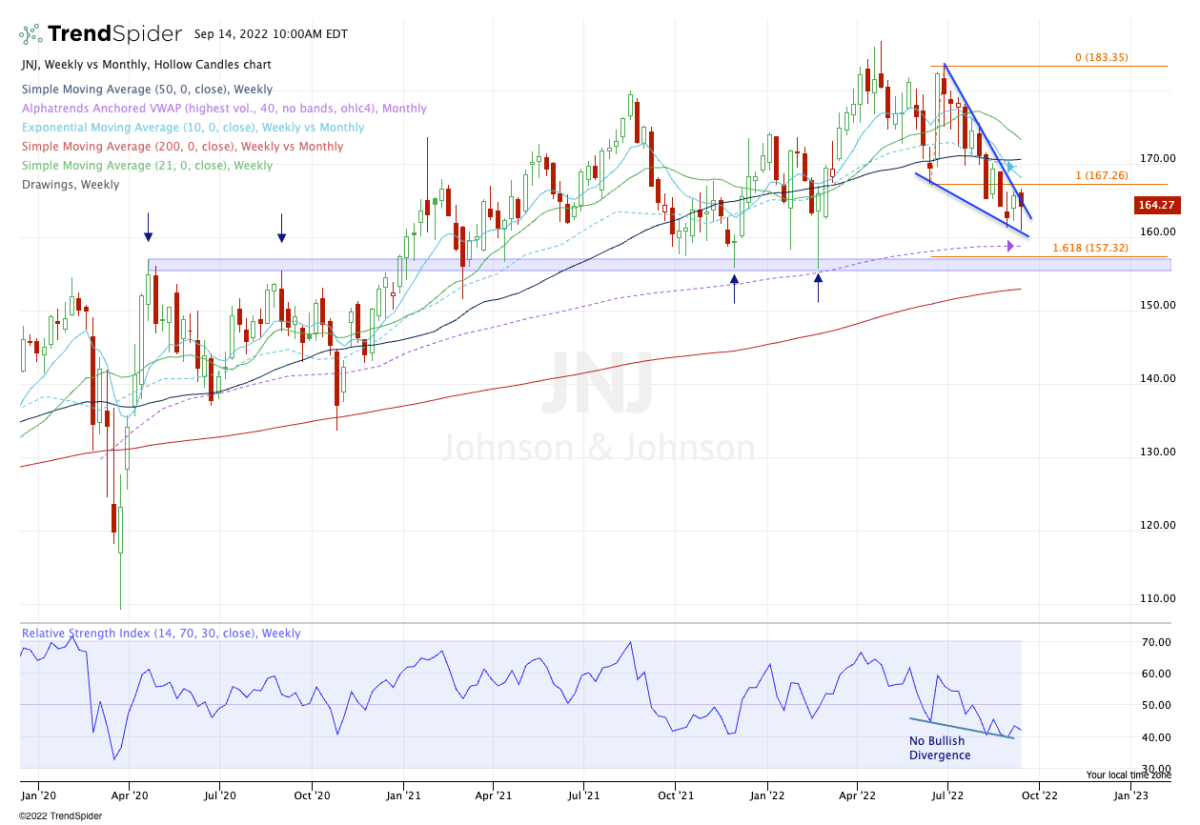Click the Jul '21 label on the time axis
1200x825 pixels.
click(583, 797)
